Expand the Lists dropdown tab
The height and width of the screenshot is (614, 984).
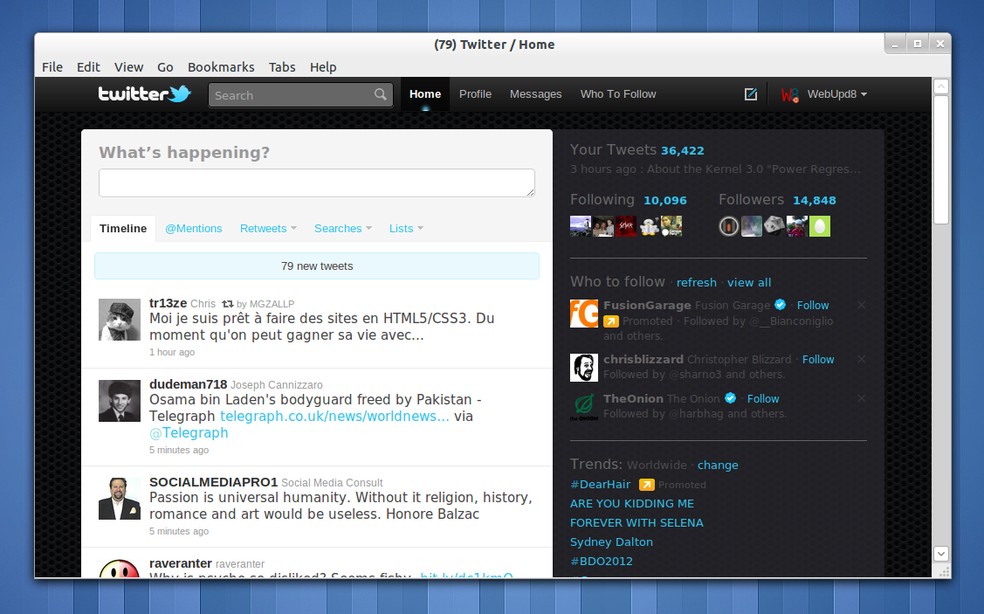406,229
